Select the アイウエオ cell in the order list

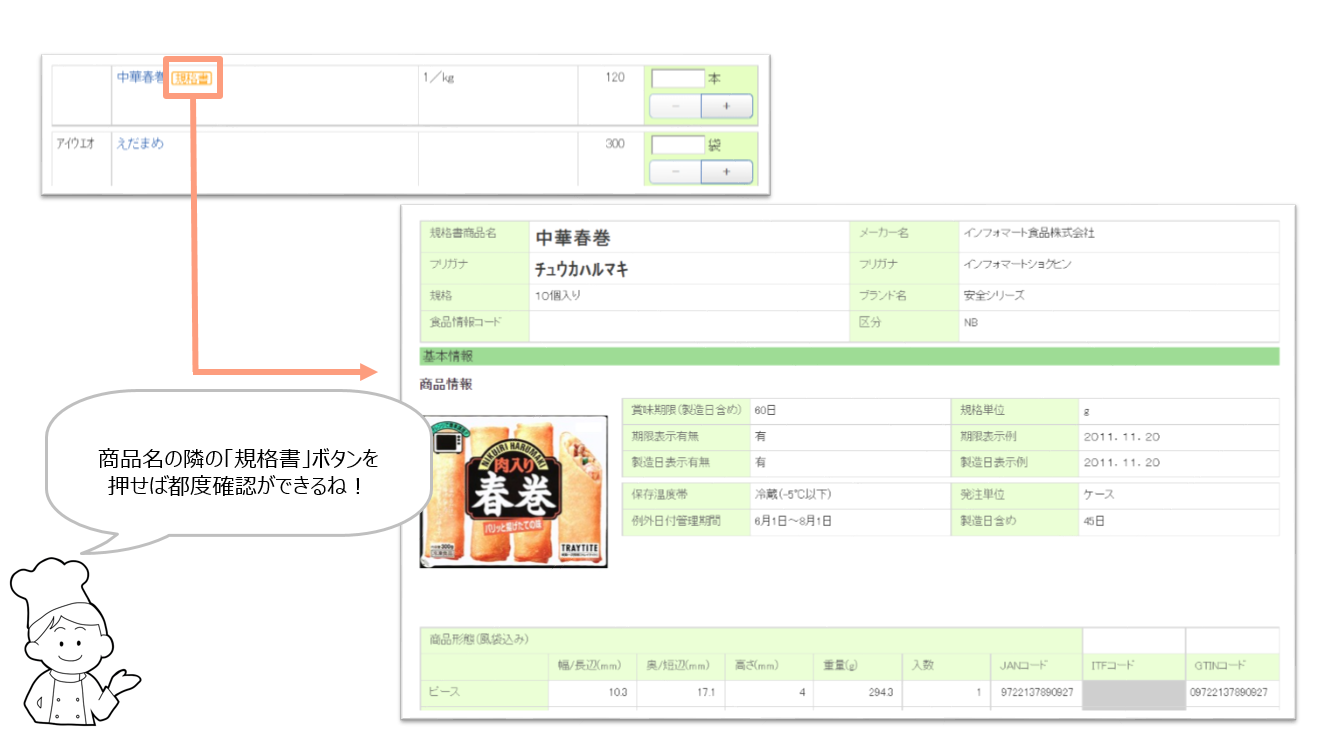76,143
